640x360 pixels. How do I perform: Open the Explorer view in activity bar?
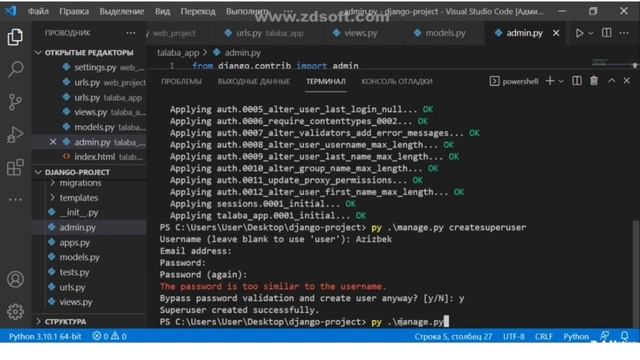pos(15,37)
